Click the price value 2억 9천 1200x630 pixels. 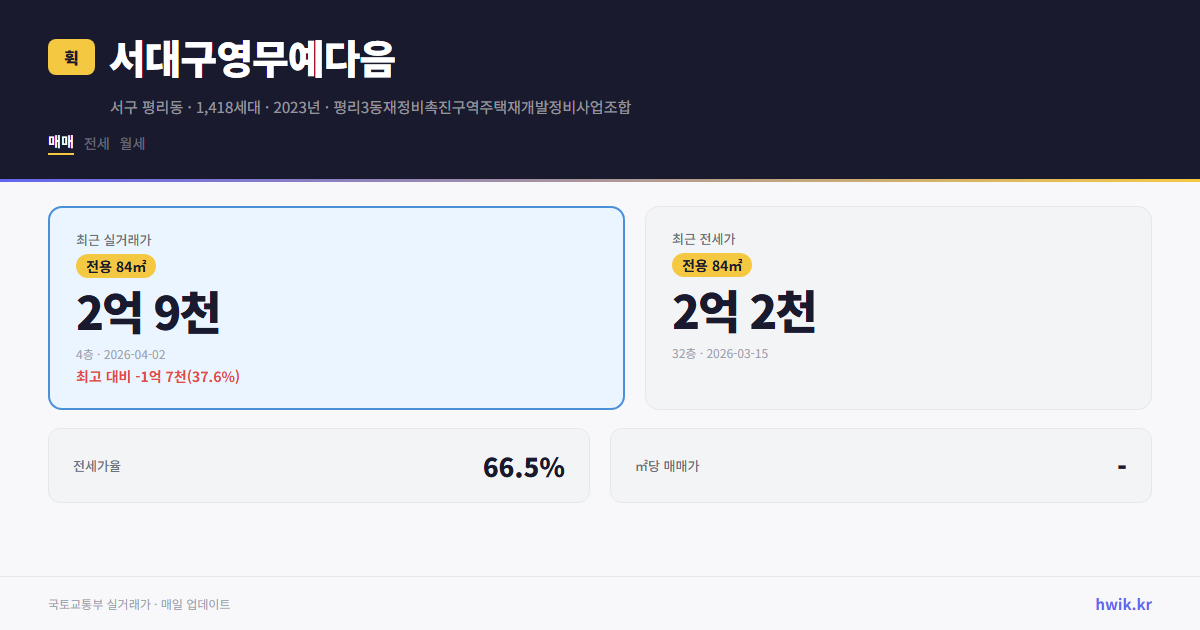(150, 313)
